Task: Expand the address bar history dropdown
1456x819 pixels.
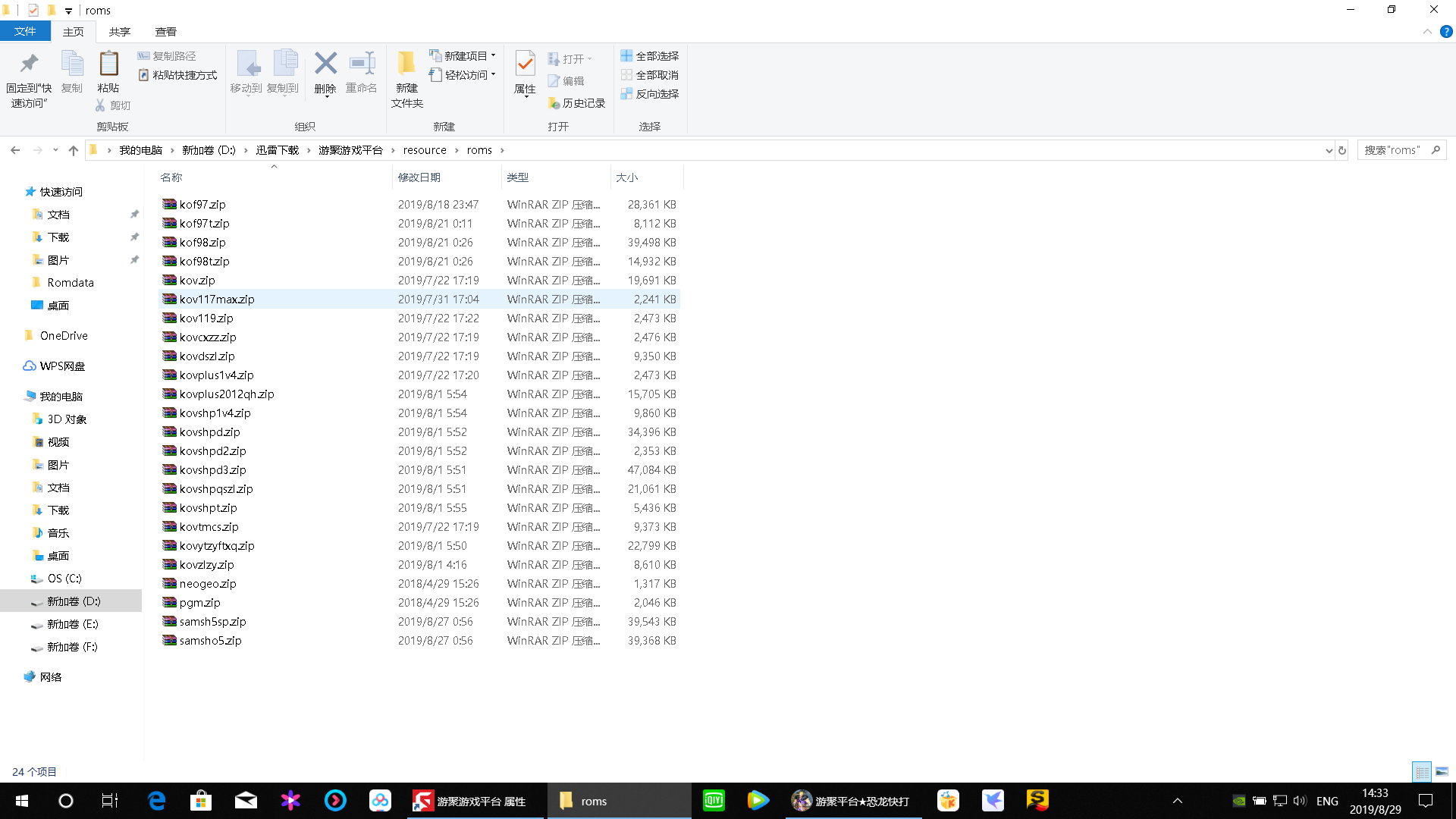Action: pyautogui.click(x=1329, y=150)
